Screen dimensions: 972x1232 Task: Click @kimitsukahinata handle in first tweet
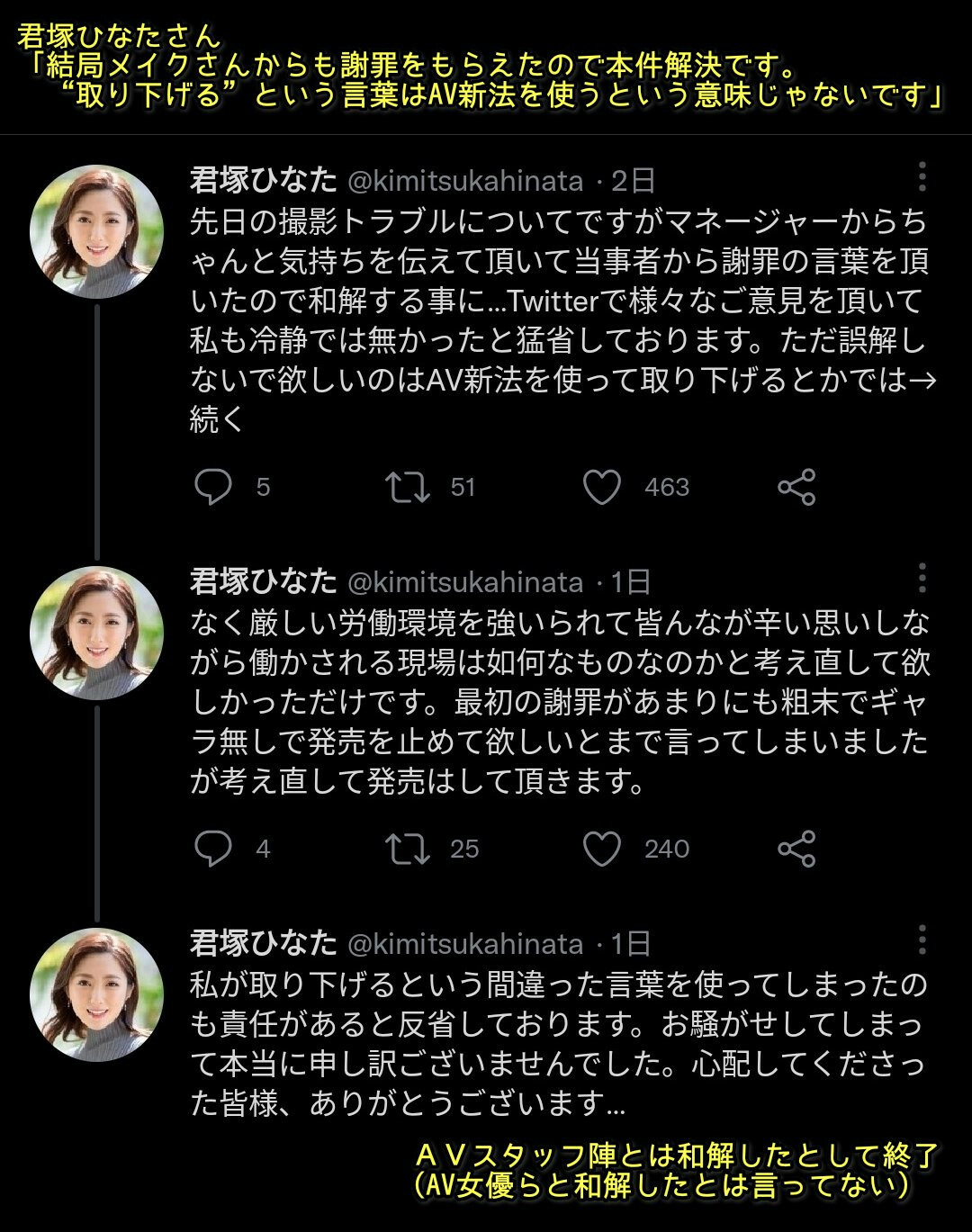pyautogui.click(x=465, y=181)
